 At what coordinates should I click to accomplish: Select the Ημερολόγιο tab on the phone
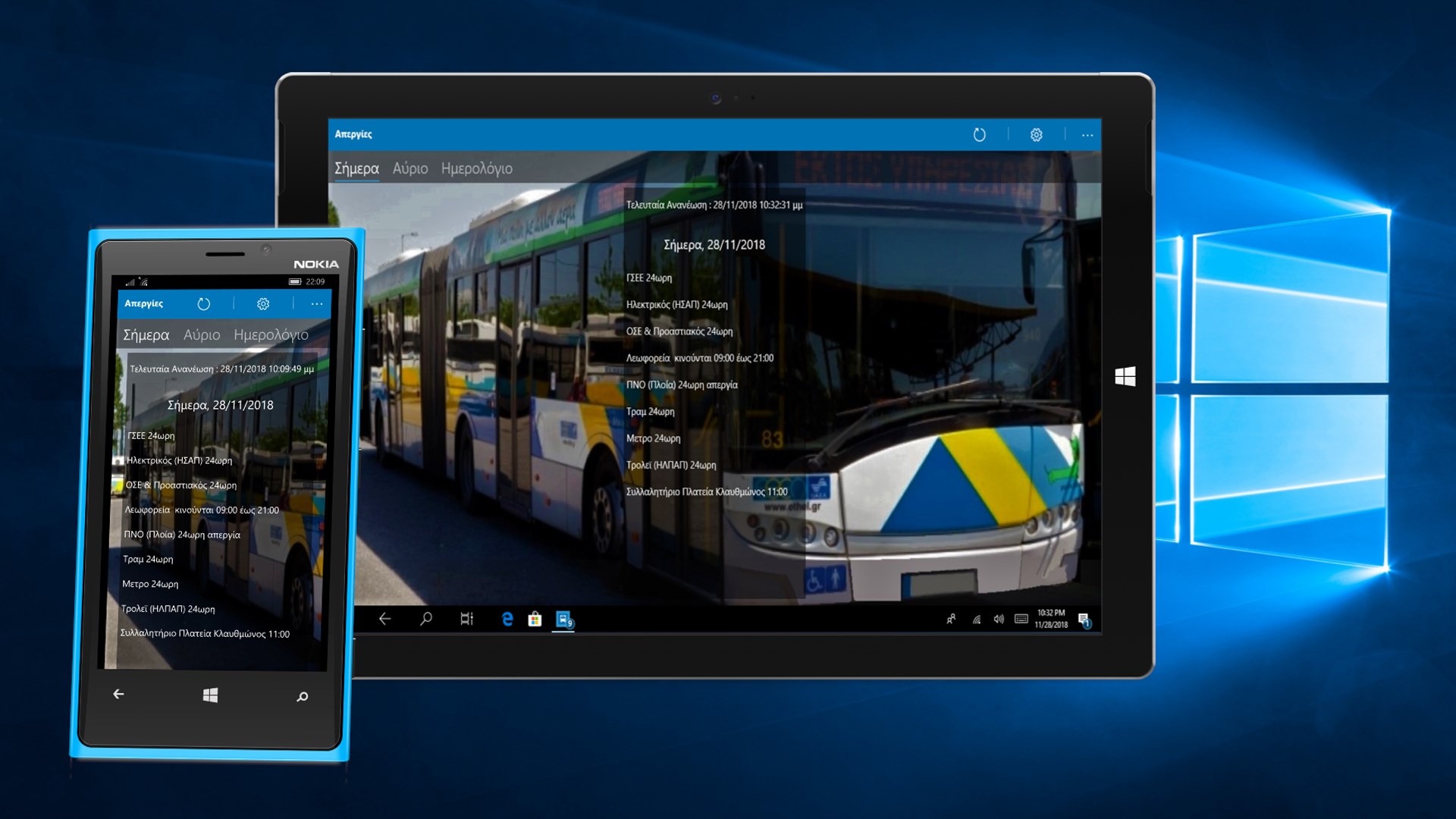point(271,334)
